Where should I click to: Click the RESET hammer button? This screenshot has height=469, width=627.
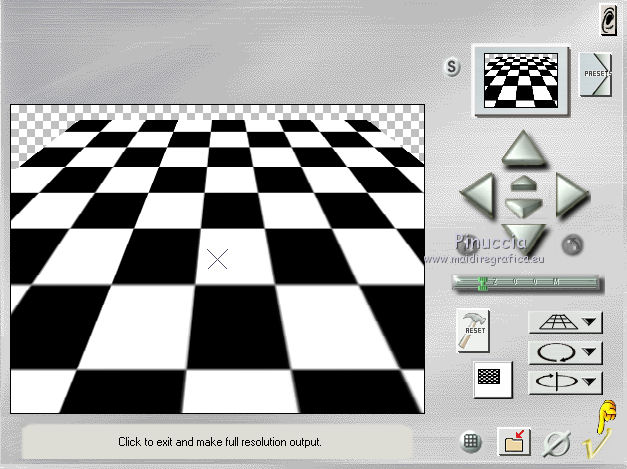tap(473, 330)
